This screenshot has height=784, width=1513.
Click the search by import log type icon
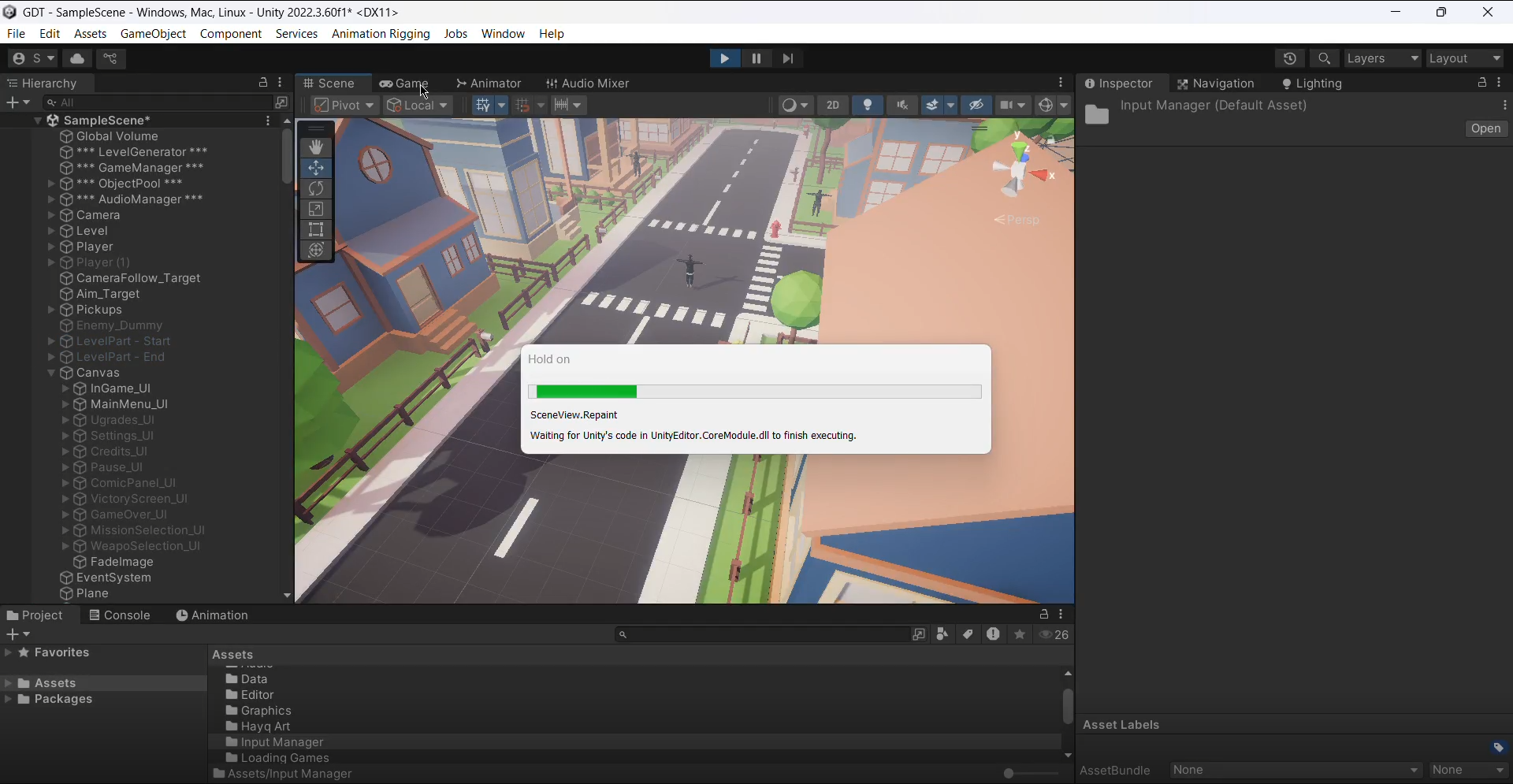993,634
